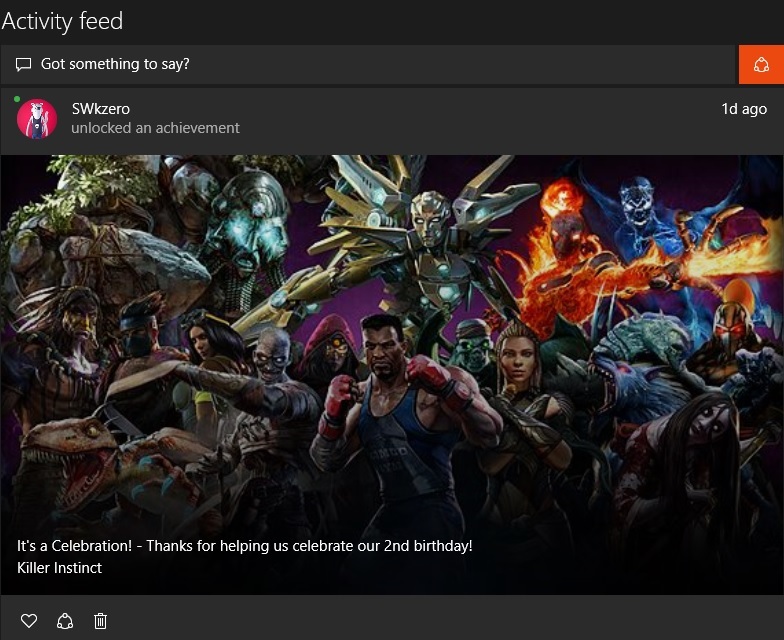Viewport: 784px width, 640px height.
Task: Click the '1d ago' timestamp
Action: pyautogui.click(x=744, y=109)
